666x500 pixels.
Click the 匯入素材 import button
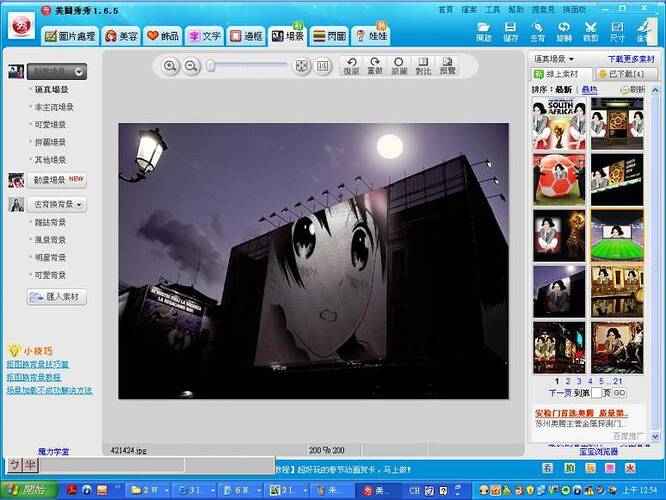point(59,297)
